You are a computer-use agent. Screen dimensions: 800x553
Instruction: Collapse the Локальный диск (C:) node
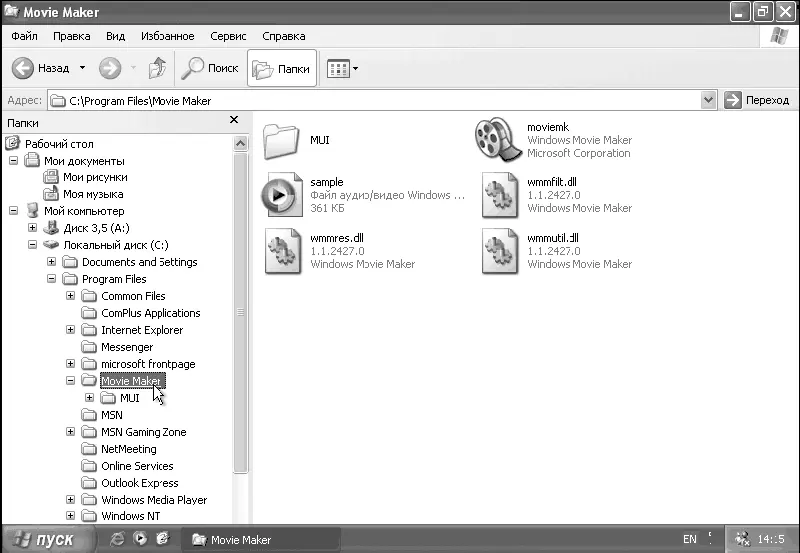click(x=32, y=244)
